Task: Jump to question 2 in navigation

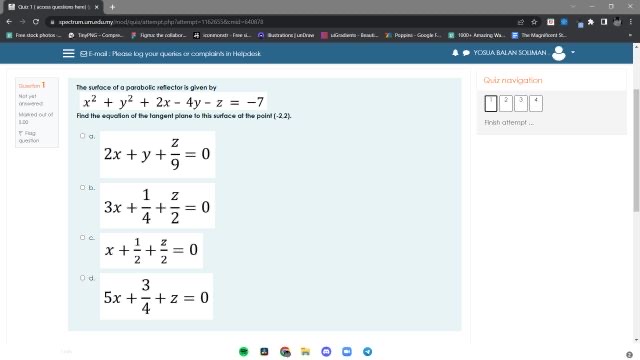Action: coord(506,104)
